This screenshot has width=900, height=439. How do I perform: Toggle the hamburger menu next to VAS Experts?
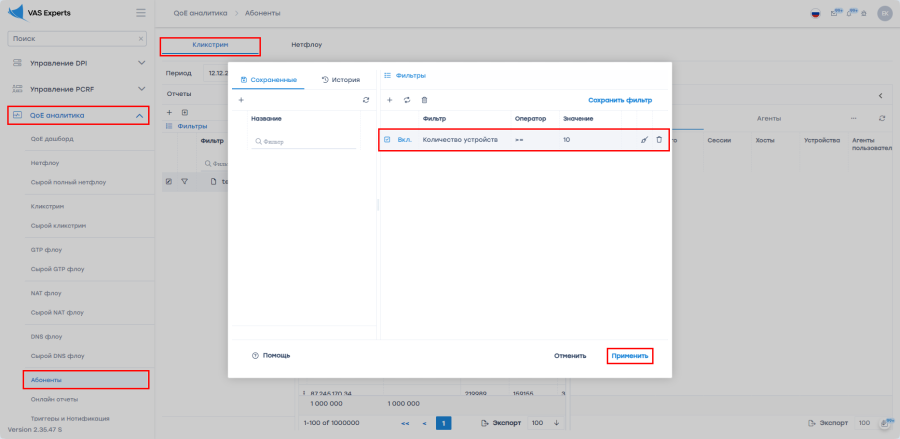click(141, 13)
